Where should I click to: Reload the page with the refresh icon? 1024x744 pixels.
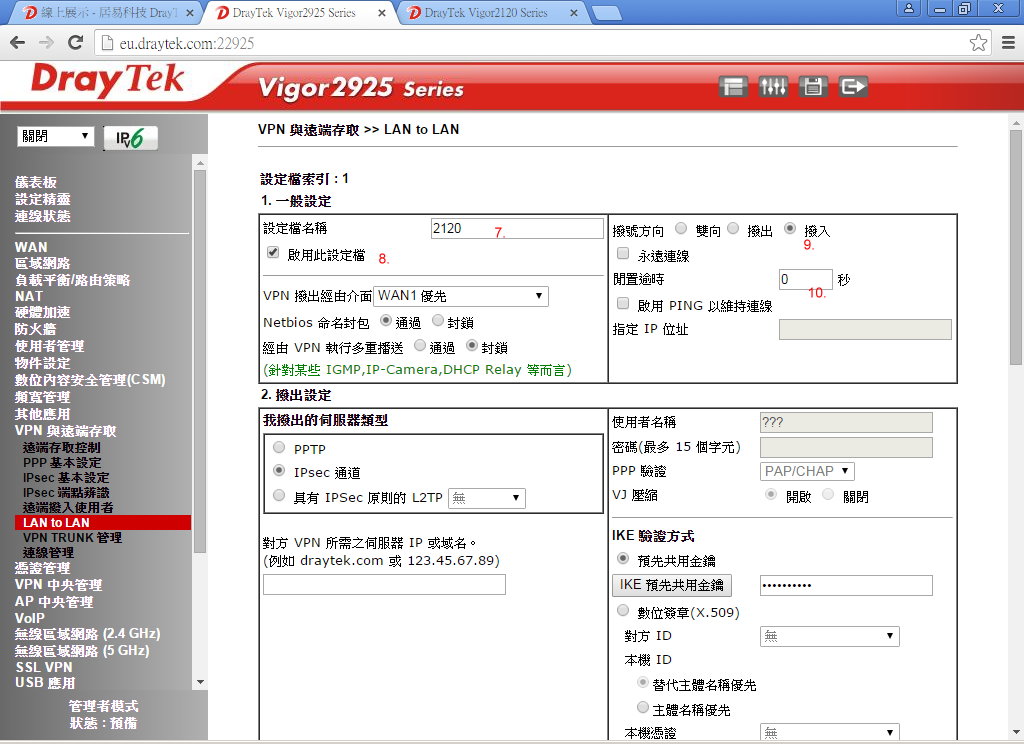point(76,43)
